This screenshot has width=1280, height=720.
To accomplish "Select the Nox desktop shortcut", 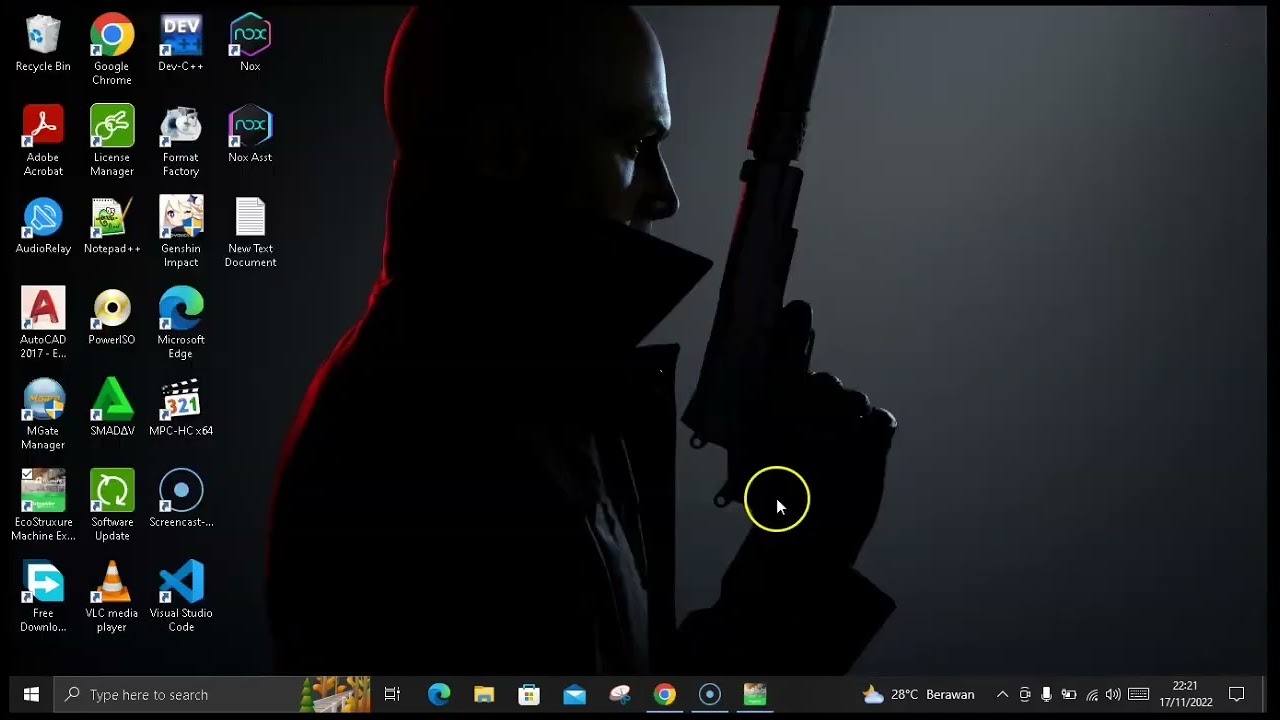I will pyautogui.click(x=250, y=43).
